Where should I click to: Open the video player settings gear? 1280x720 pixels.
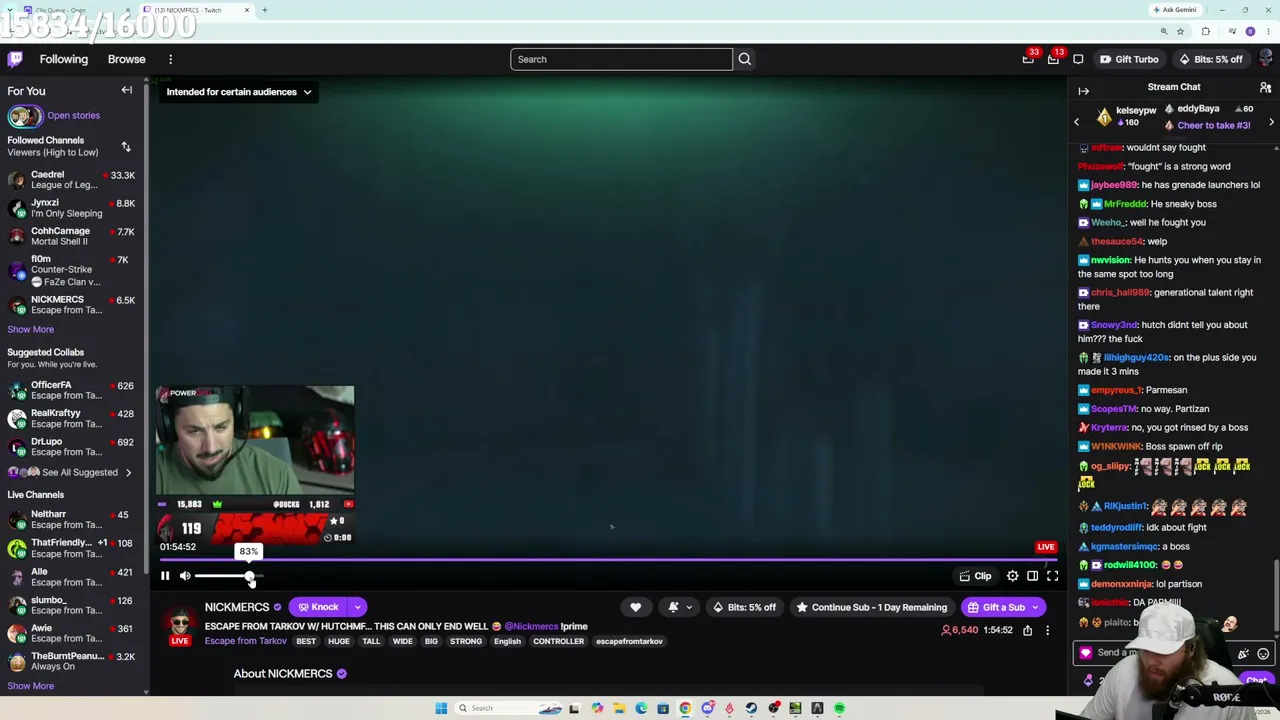click(x=1013, y=576)
